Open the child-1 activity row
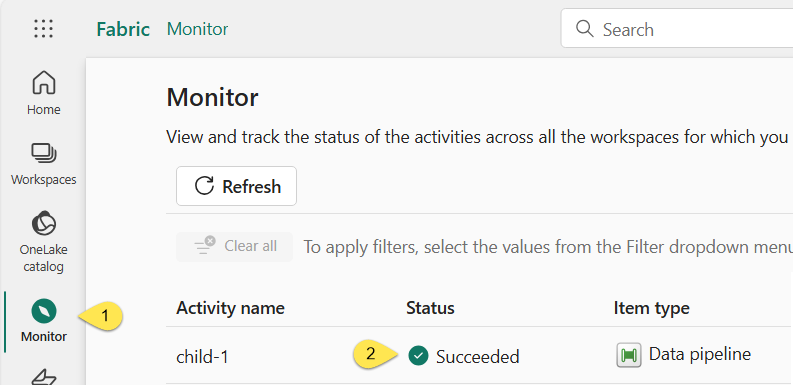Viewport: 793px width, 385px height. [479, 355]
